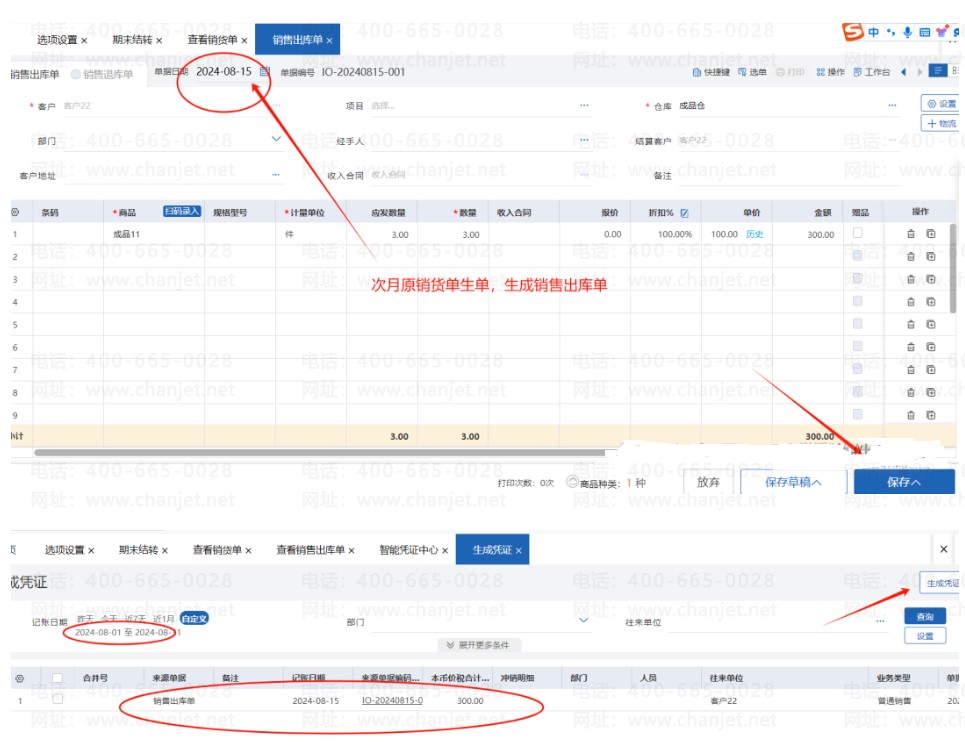Click the 设置 button under 查询
Image resolution: width=965 pixels, height=756 pixels.
click(x=925, y=636)
